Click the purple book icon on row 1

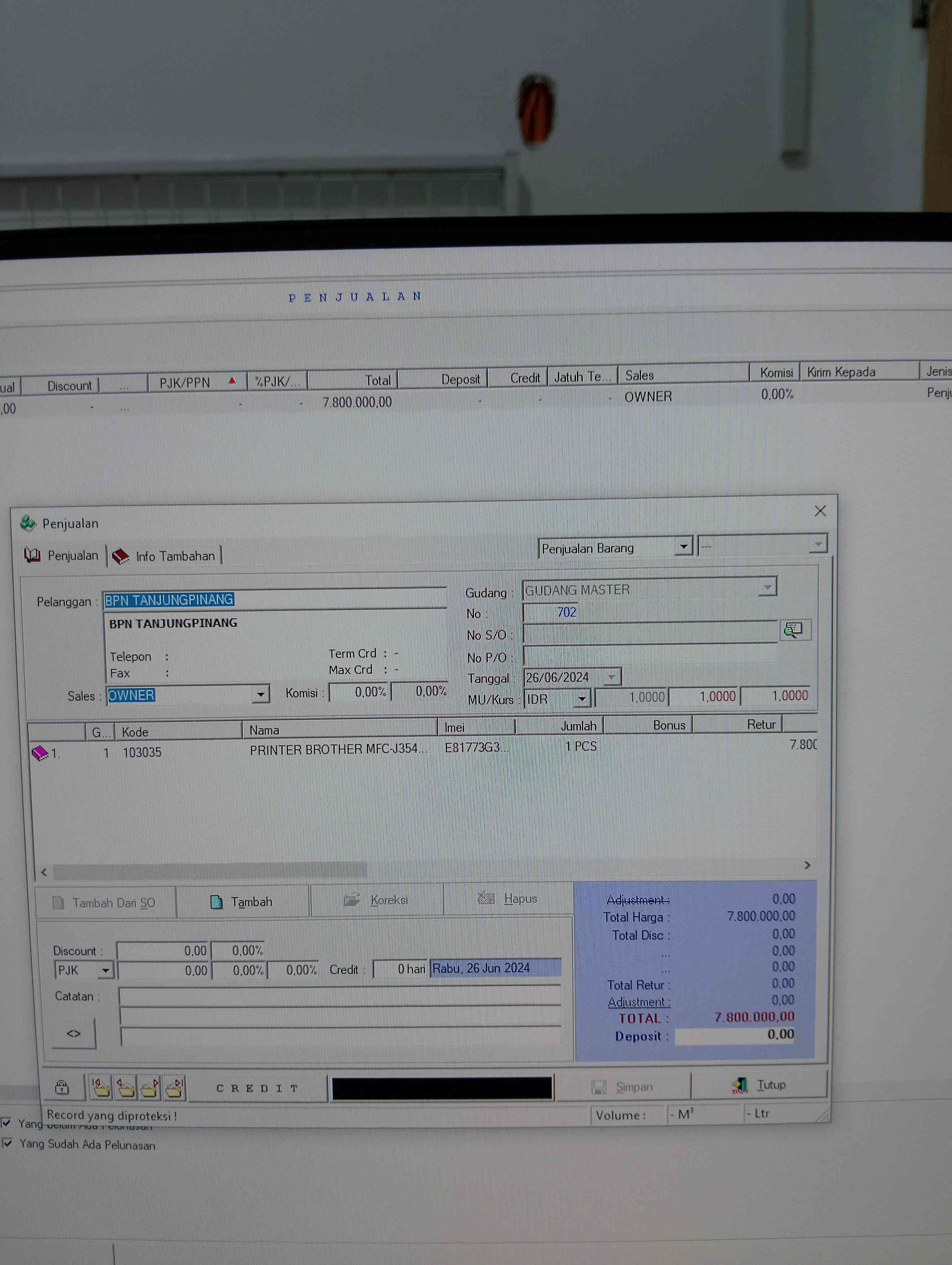(x=39, y=752)
